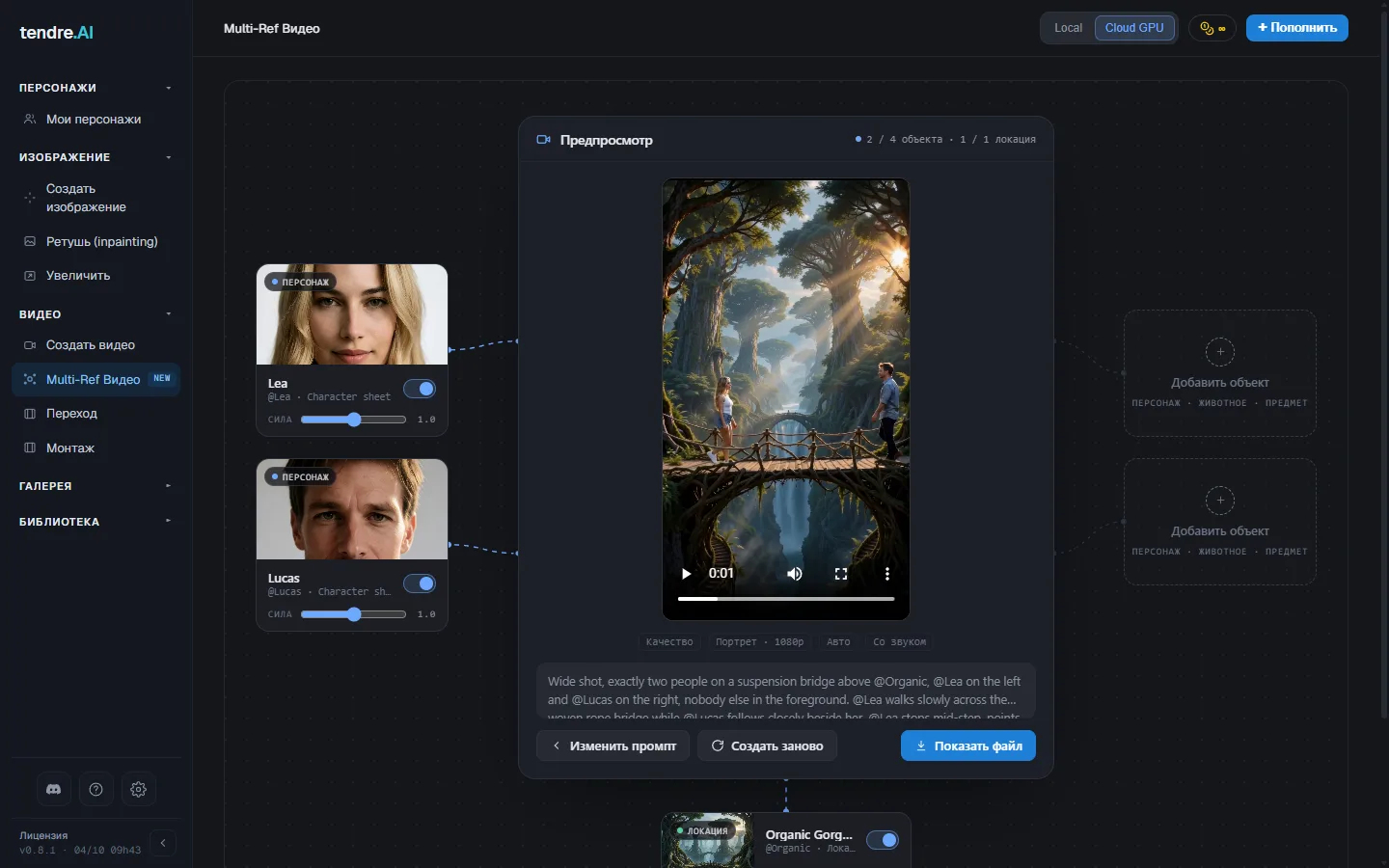Toggle the Lea character switch off
Viewport: 1389px width, 868px height.
(x=420, y=389)
